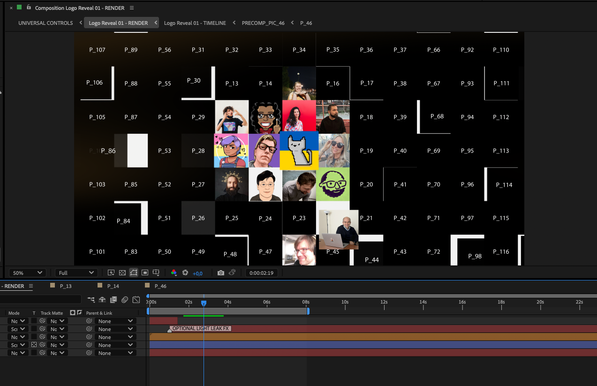Check preserve transparency on the orange layer row
Image resolution: width=597 pixels, height=386 pixels.
(34, 337)
